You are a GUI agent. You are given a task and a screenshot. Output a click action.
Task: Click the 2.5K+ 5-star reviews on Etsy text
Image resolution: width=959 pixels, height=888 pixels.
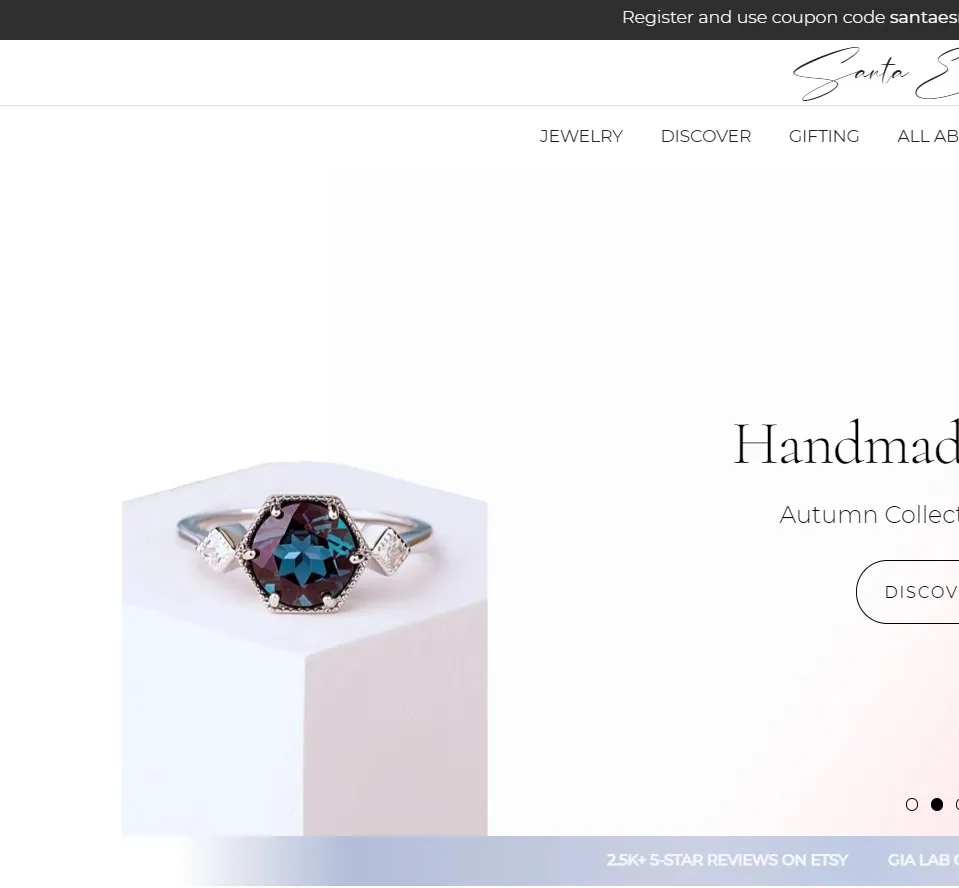click(x=727, y=860)
